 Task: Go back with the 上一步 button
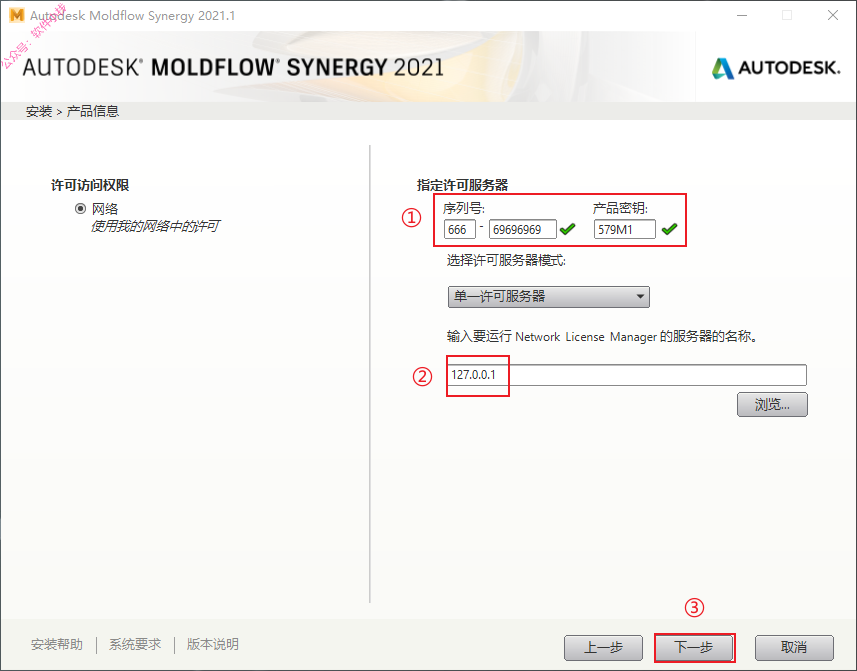click(x=603, y=648)
